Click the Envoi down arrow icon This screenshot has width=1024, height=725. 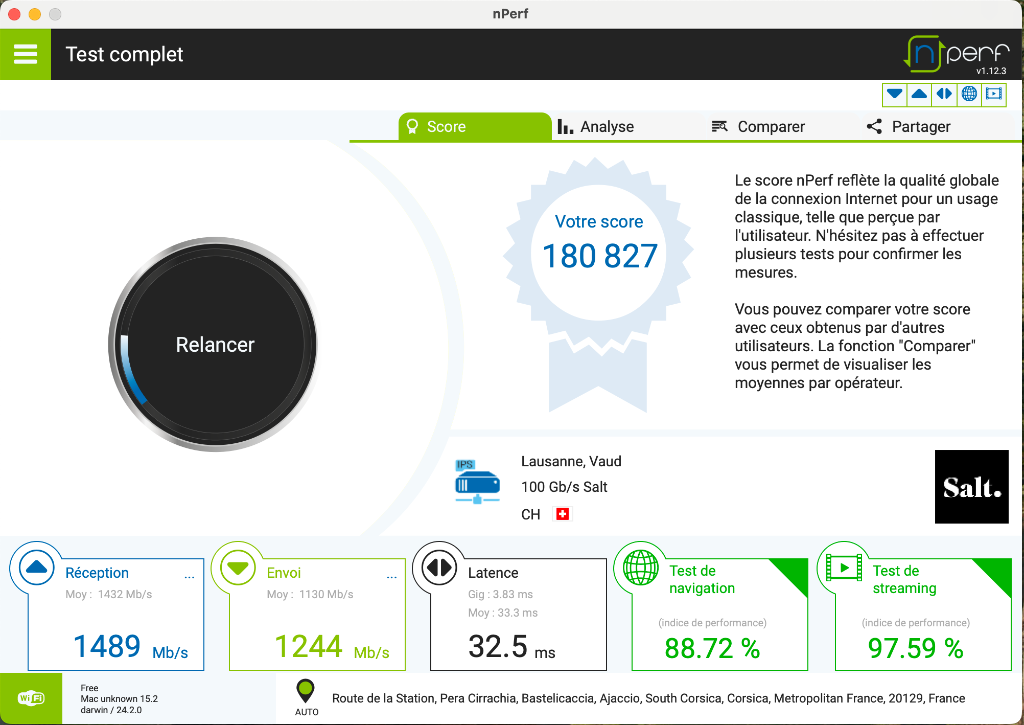coord(238,568)
